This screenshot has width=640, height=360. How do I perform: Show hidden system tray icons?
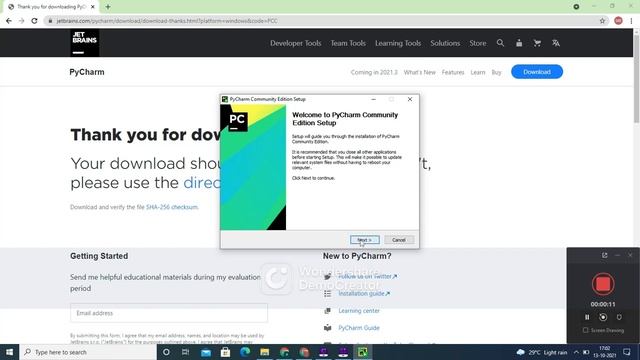pos(576,352)
